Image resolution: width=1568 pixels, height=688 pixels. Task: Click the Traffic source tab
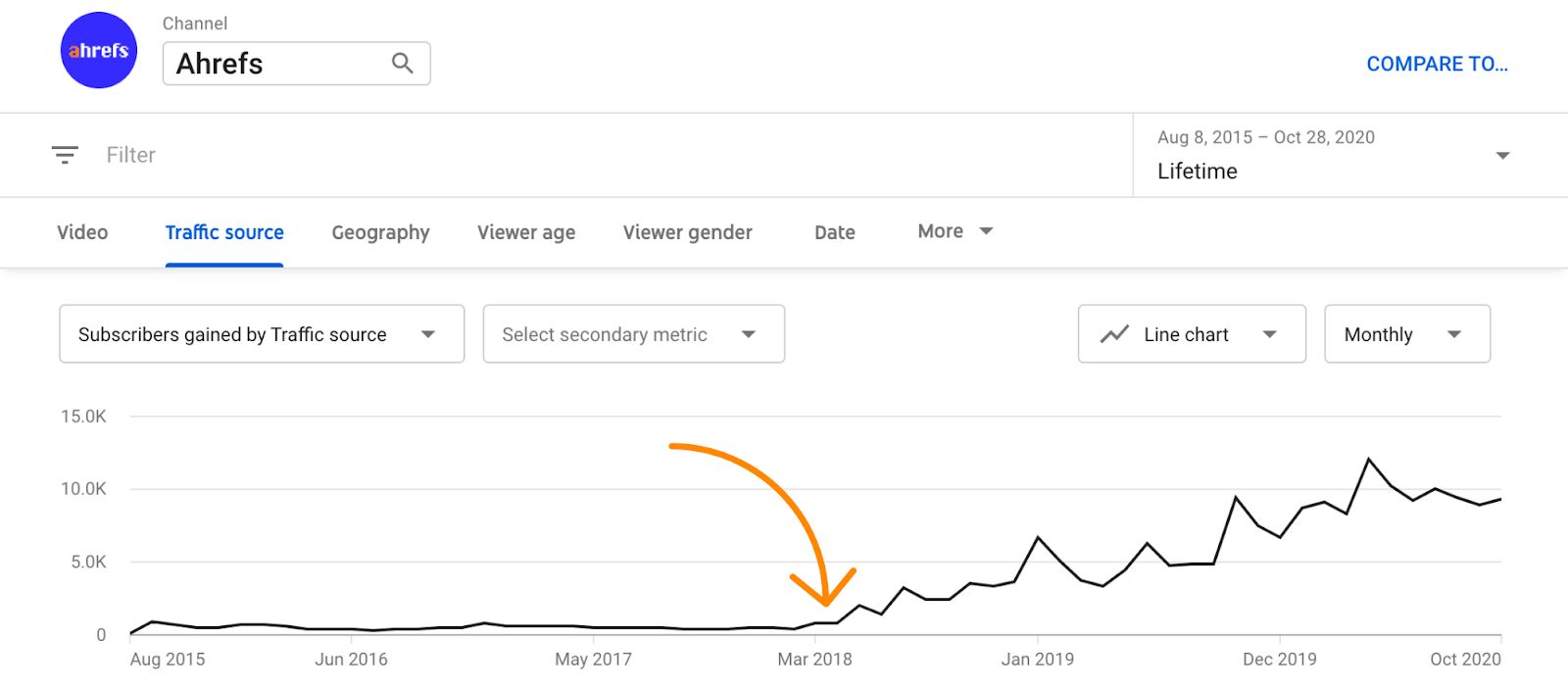click(x=223, y=231)
